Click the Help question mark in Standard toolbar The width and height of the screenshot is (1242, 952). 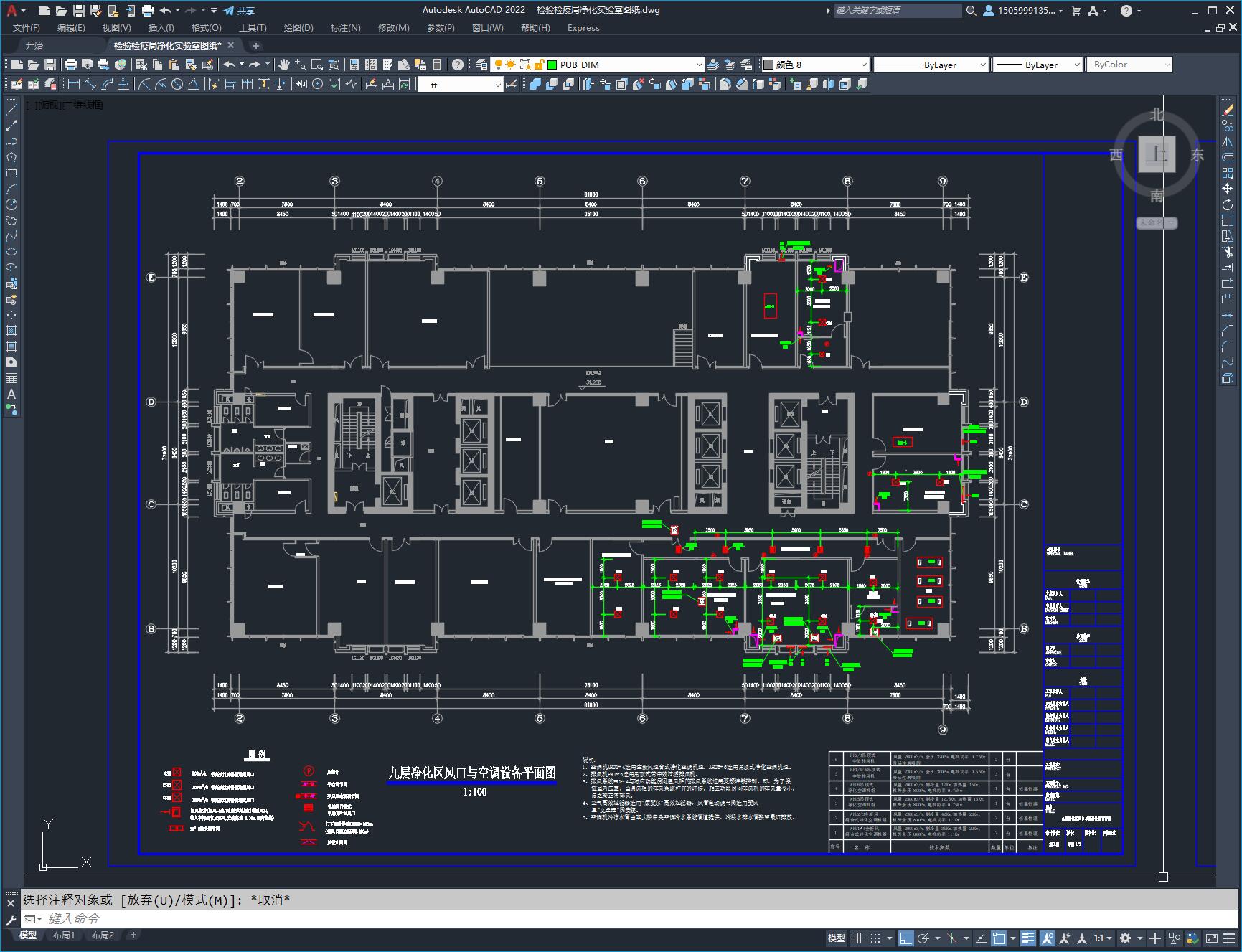[x=458, y=65]
